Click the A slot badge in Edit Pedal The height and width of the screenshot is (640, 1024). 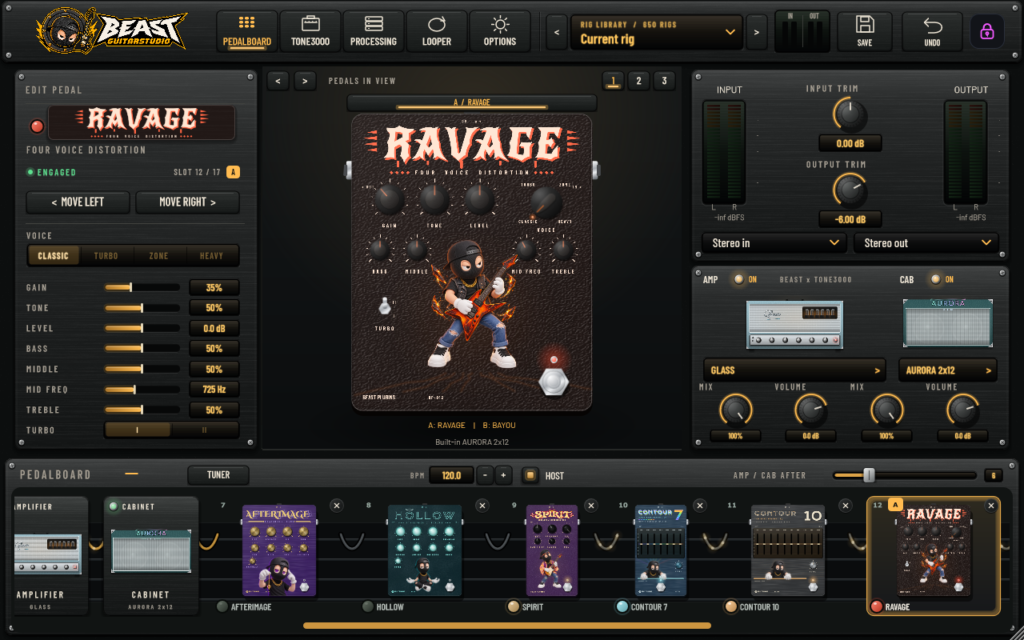tap(233, 172)
